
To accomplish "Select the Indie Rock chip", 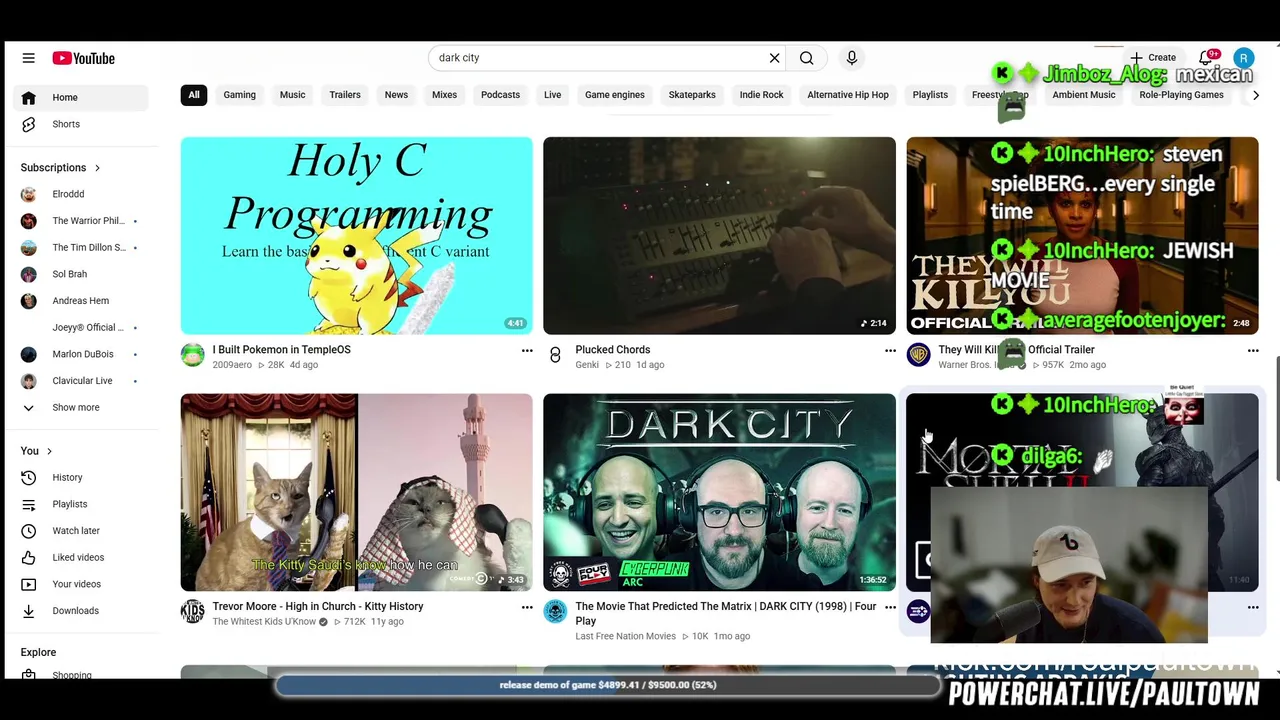I will [x=761, y=95].
